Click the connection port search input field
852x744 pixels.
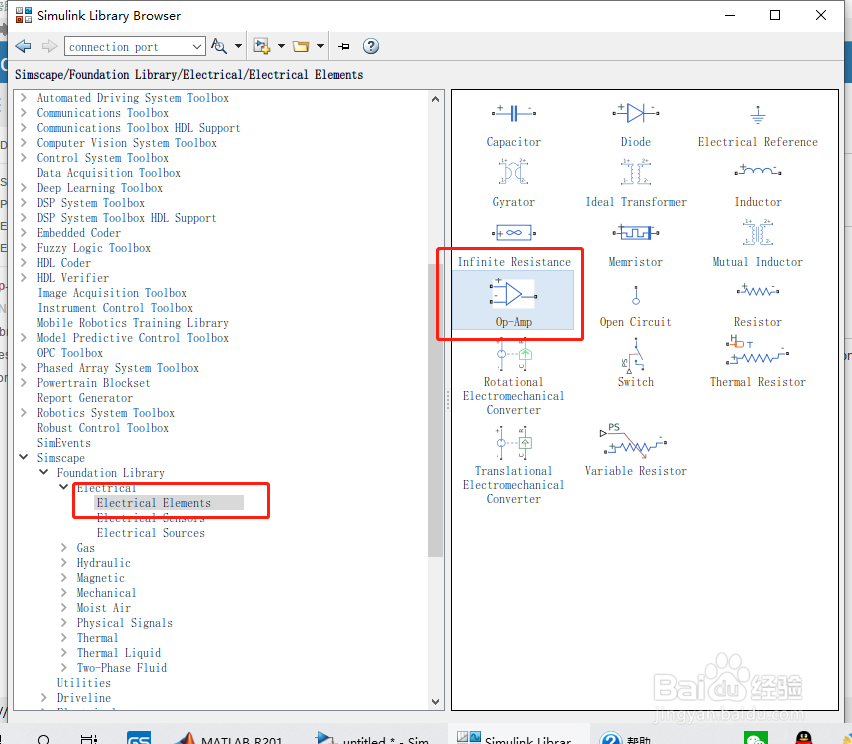[128, 47]
